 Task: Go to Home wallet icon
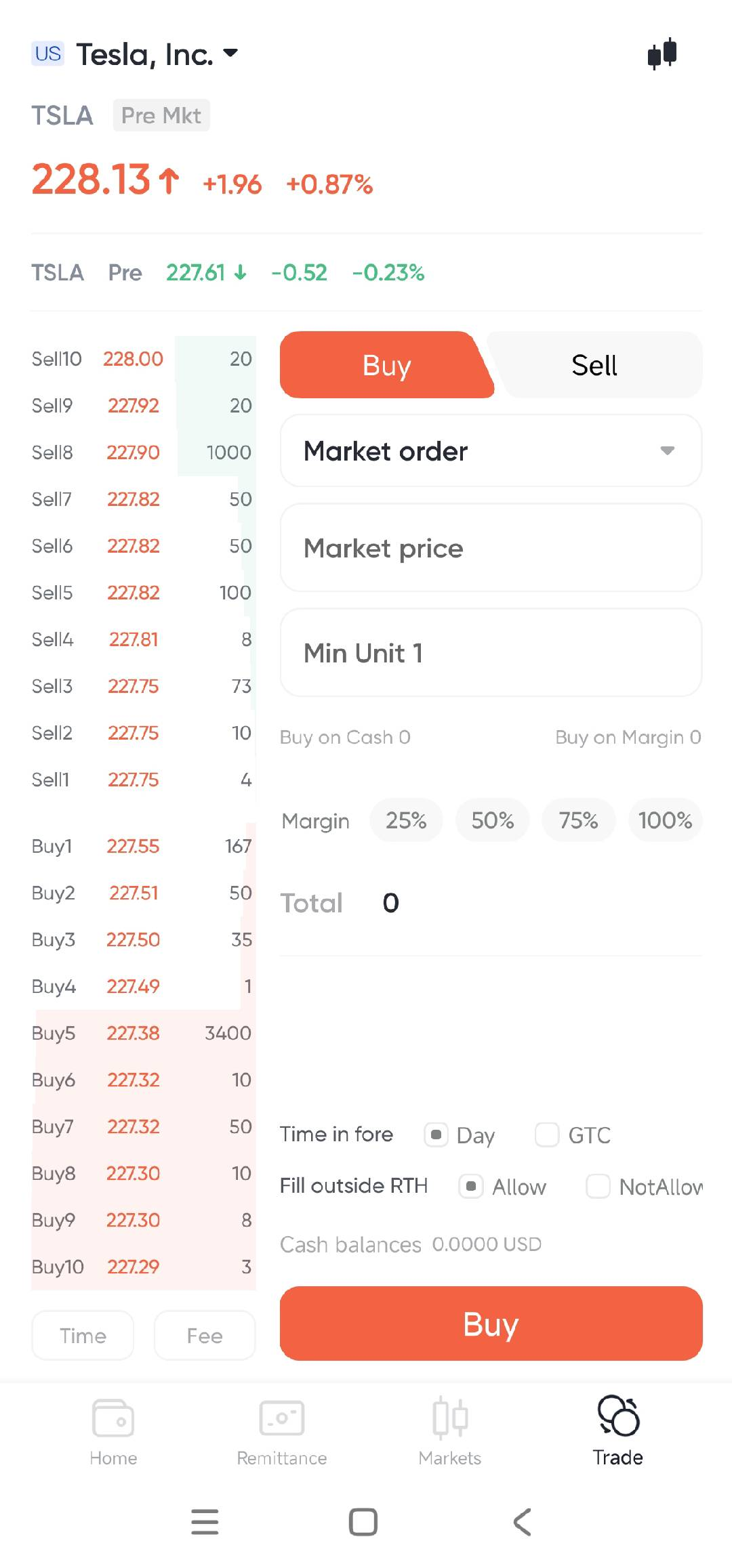[113, 1418]
